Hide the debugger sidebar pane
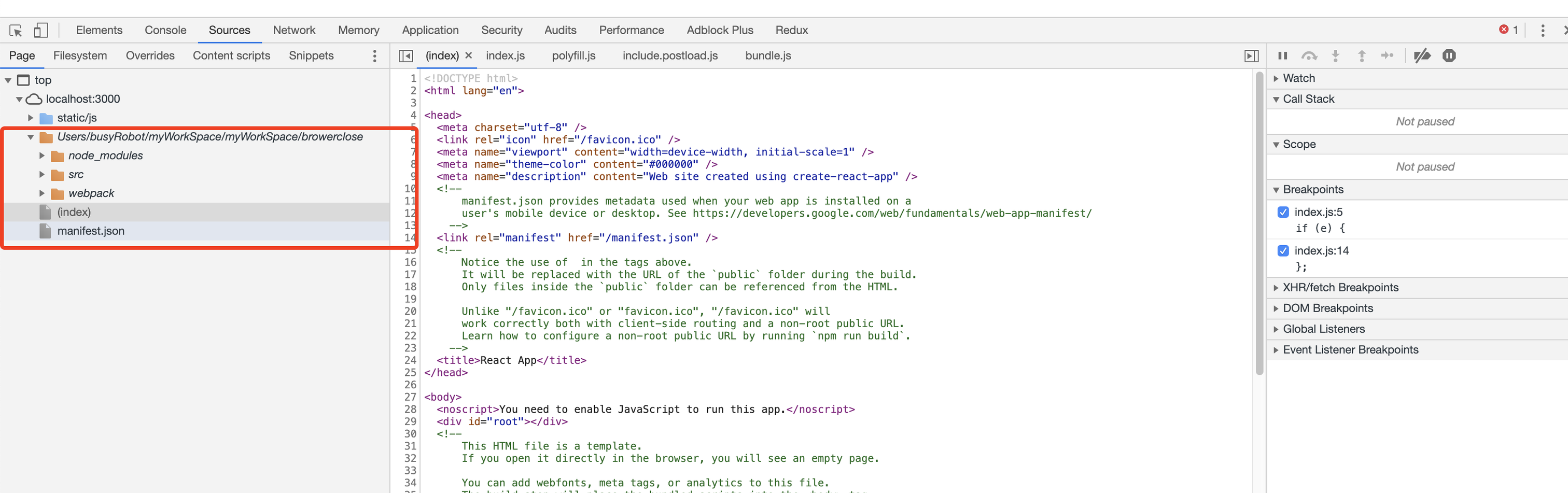 click(x=1251, y=56)
